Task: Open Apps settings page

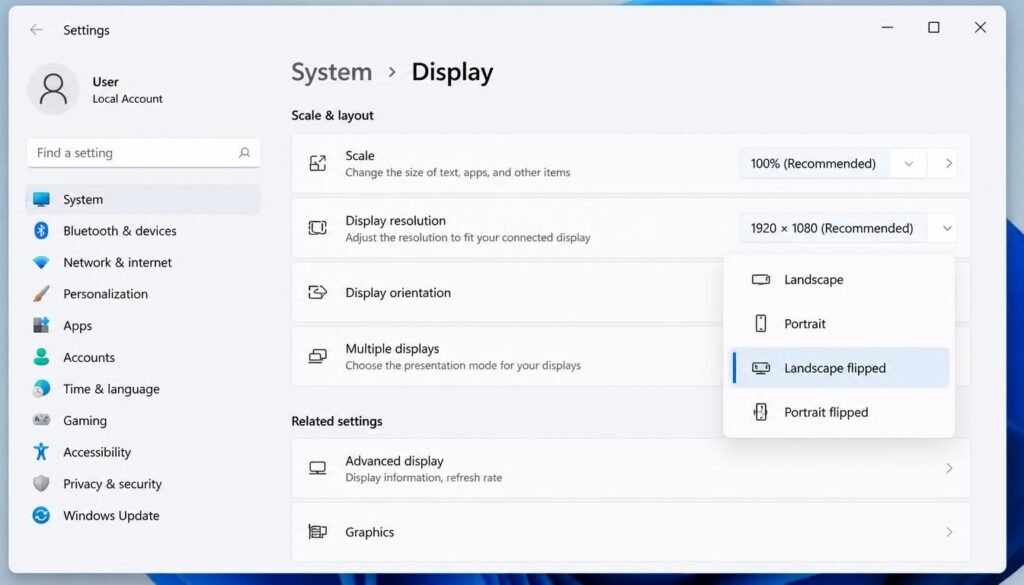Action: [x=143, y=325]
